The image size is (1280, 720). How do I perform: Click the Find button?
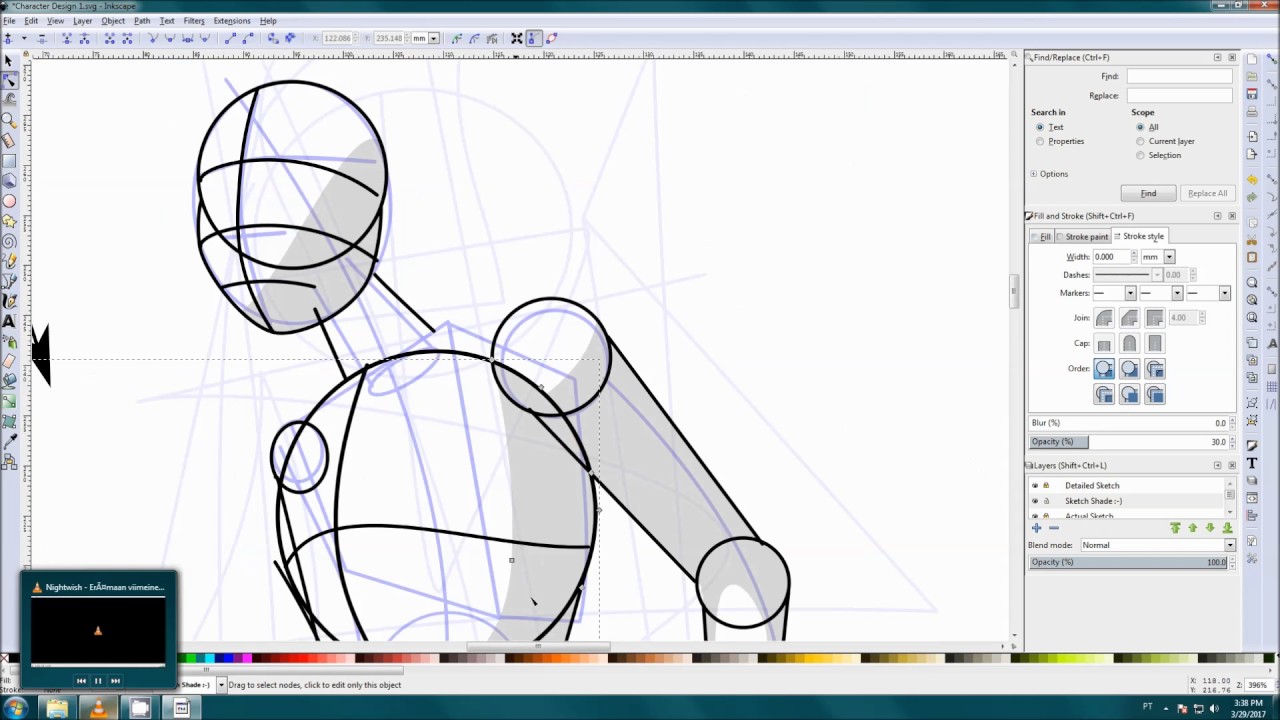[1148, 193]
